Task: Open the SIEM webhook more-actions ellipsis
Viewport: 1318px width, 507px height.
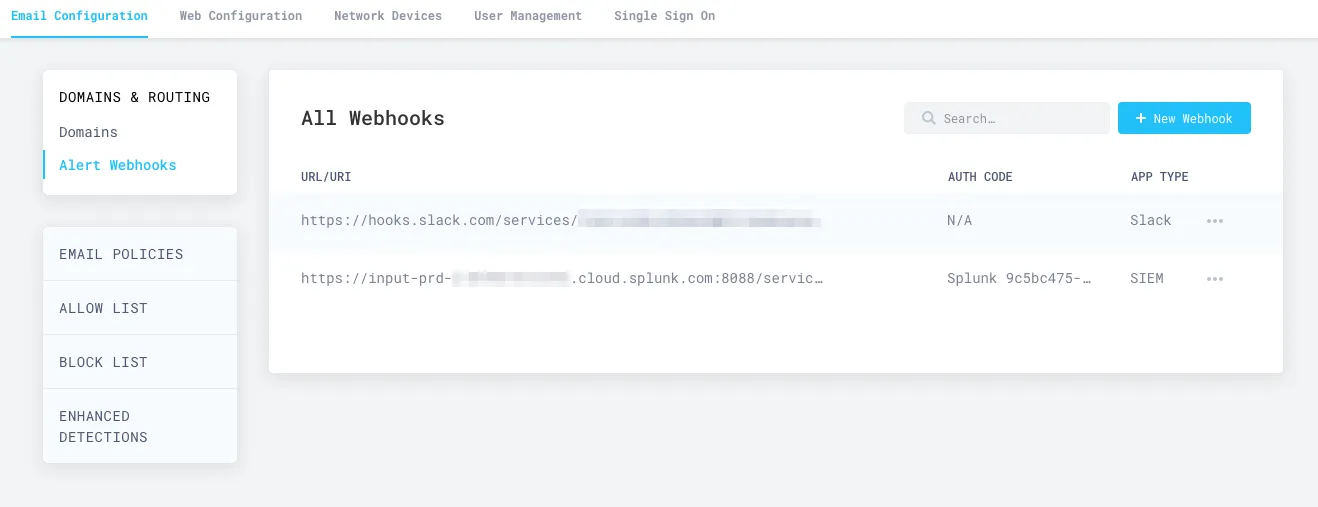Action: coord(1214,279)
